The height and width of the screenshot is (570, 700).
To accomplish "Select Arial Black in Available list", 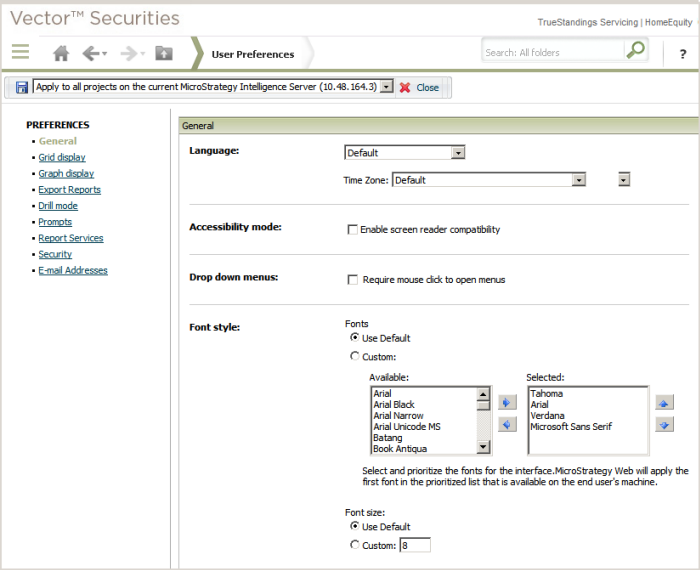I will (394, 404).
